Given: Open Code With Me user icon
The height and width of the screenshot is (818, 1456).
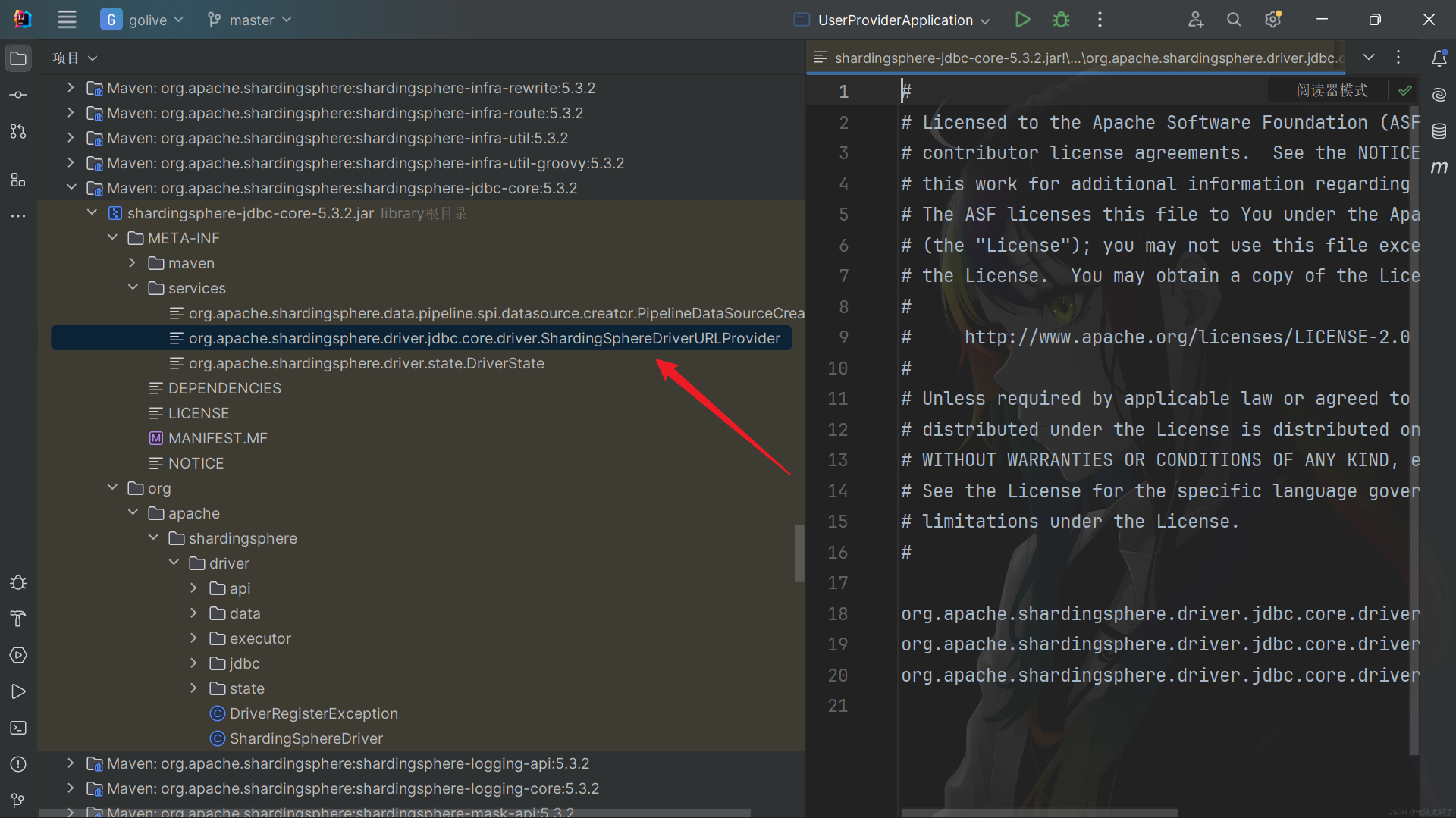Looking at the screenshot, I should click(1196, 20).
